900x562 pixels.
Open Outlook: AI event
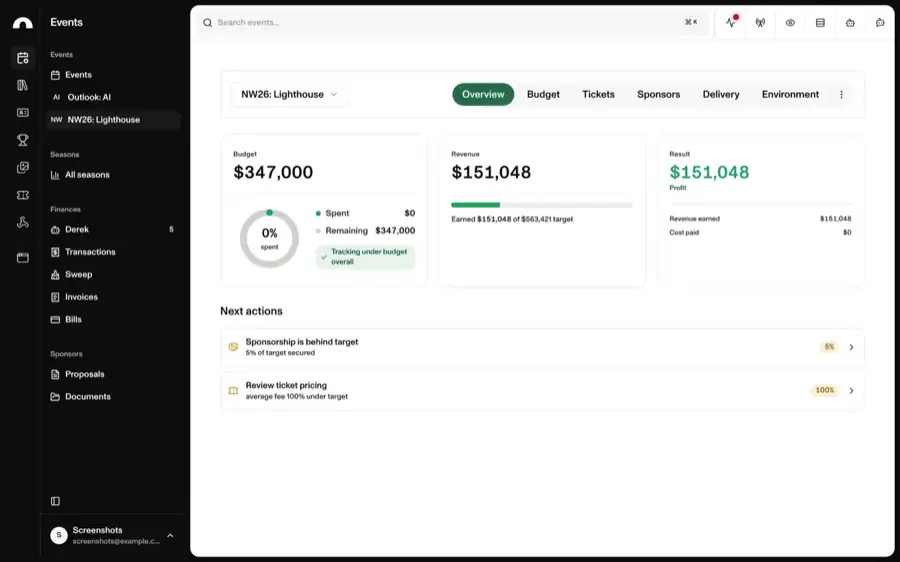114,97
